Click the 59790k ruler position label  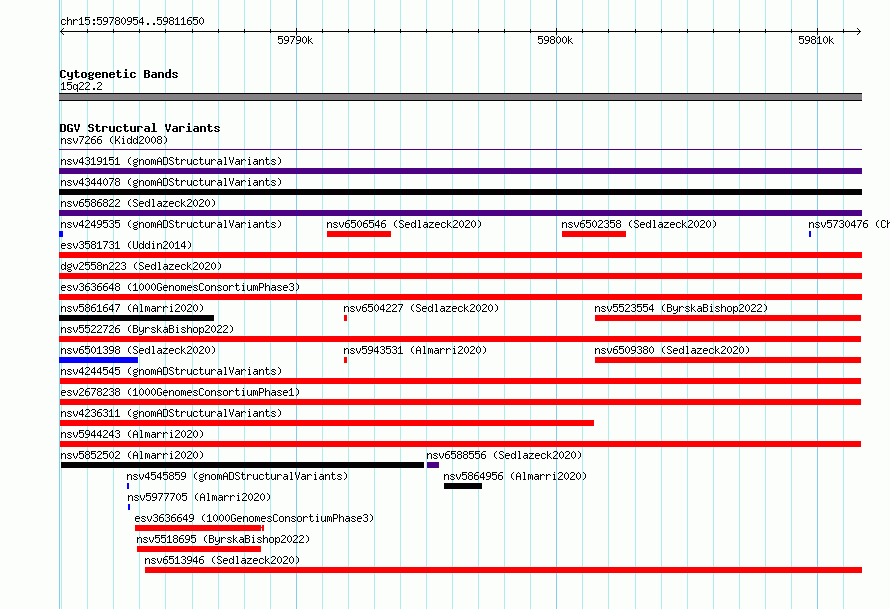[295, 40]
